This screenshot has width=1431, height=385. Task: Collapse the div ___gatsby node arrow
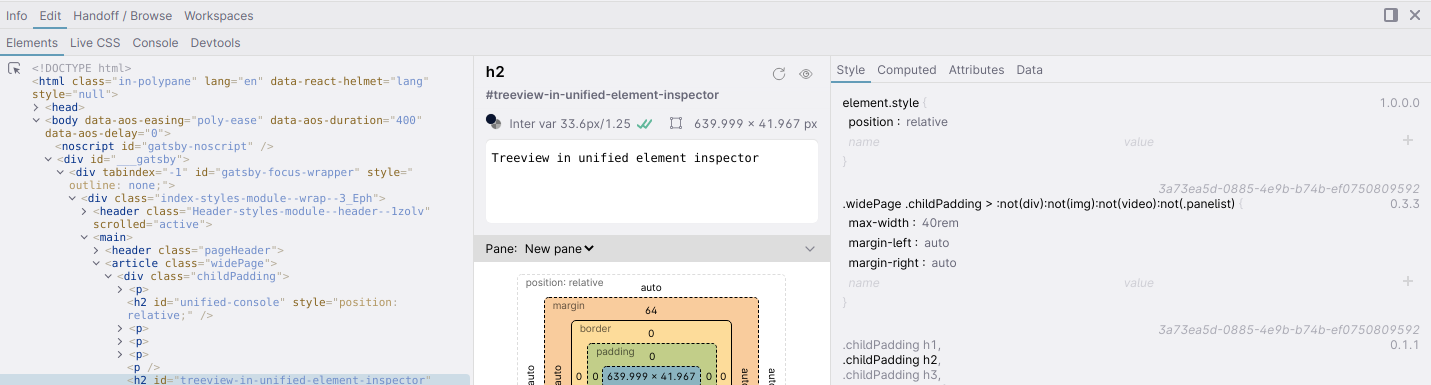pos(48,159)
